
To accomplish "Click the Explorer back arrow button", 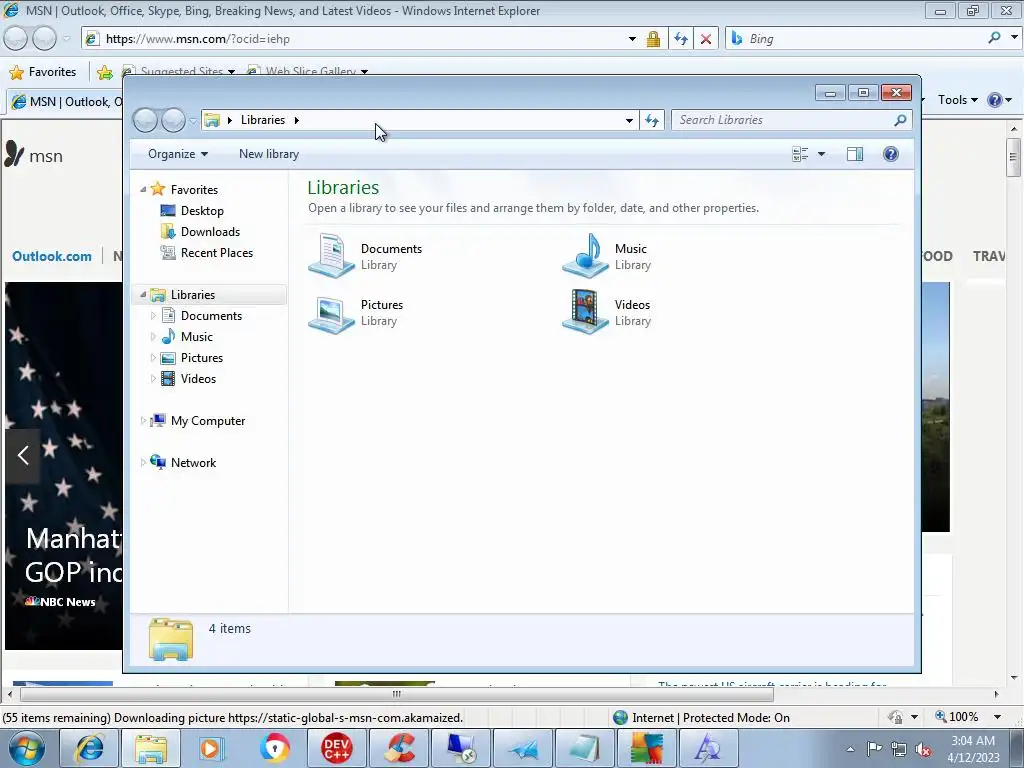I will [x=145, y=120].
